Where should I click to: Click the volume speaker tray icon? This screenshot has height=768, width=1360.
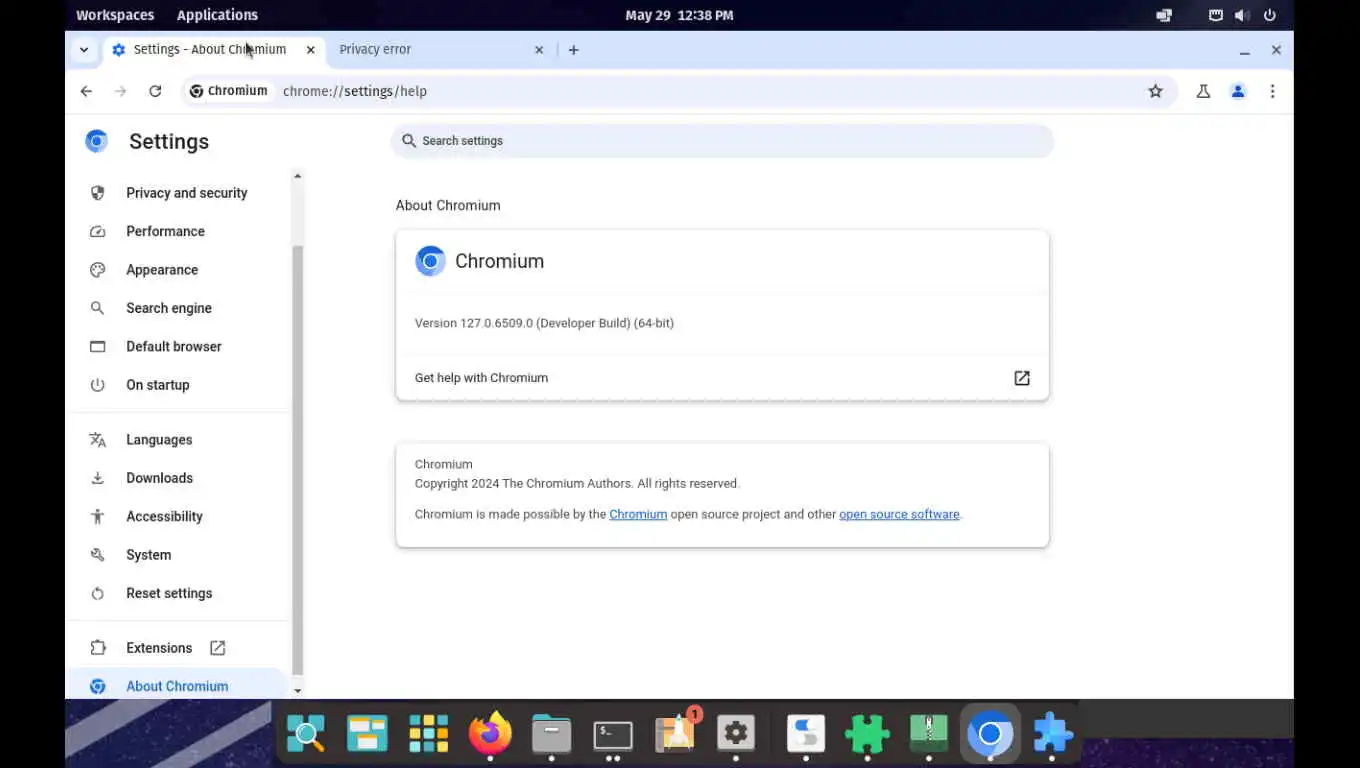point(1242,15)
